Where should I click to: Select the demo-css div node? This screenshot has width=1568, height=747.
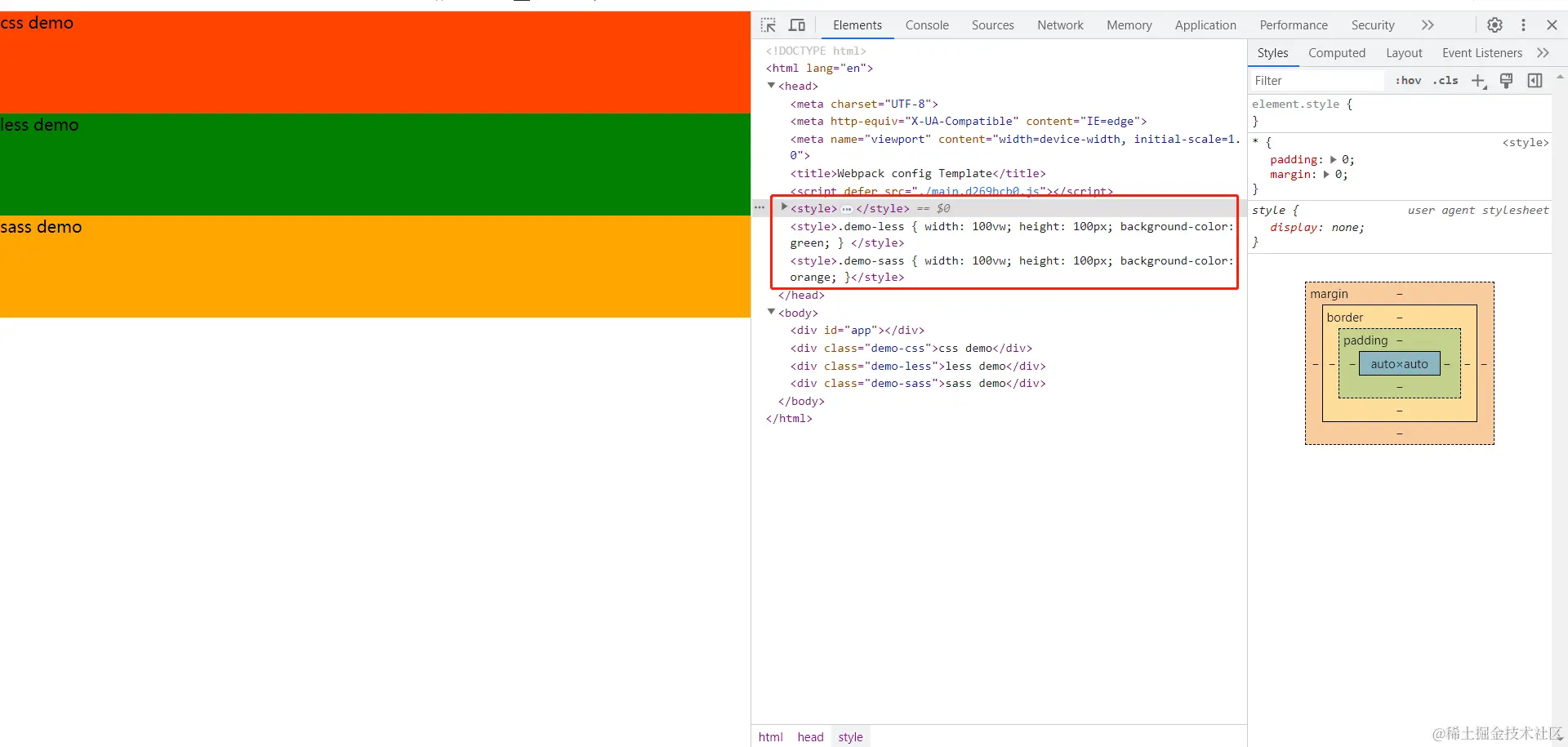click(x=911, y=349)
